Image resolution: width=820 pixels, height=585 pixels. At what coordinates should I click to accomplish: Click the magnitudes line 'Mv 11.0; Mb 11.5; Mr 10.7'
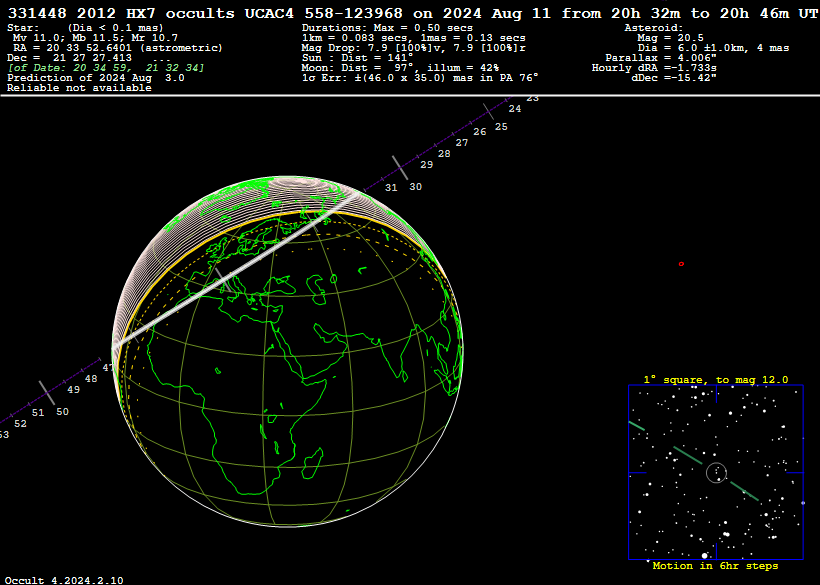[x=95, y=38]
